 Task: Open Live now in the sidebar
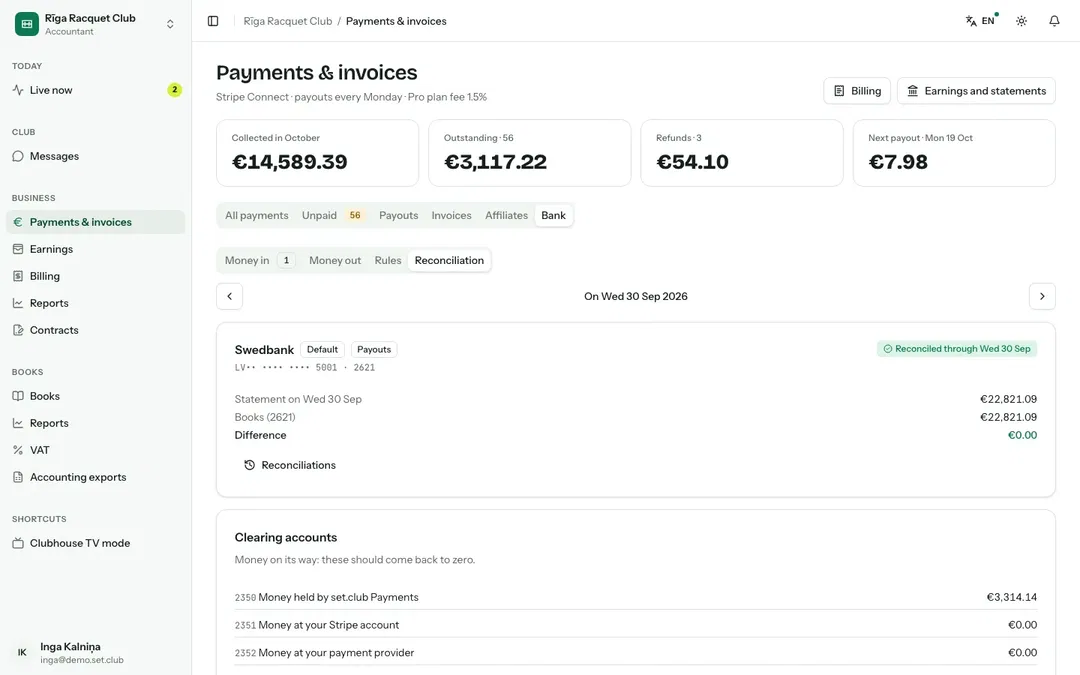96,90
